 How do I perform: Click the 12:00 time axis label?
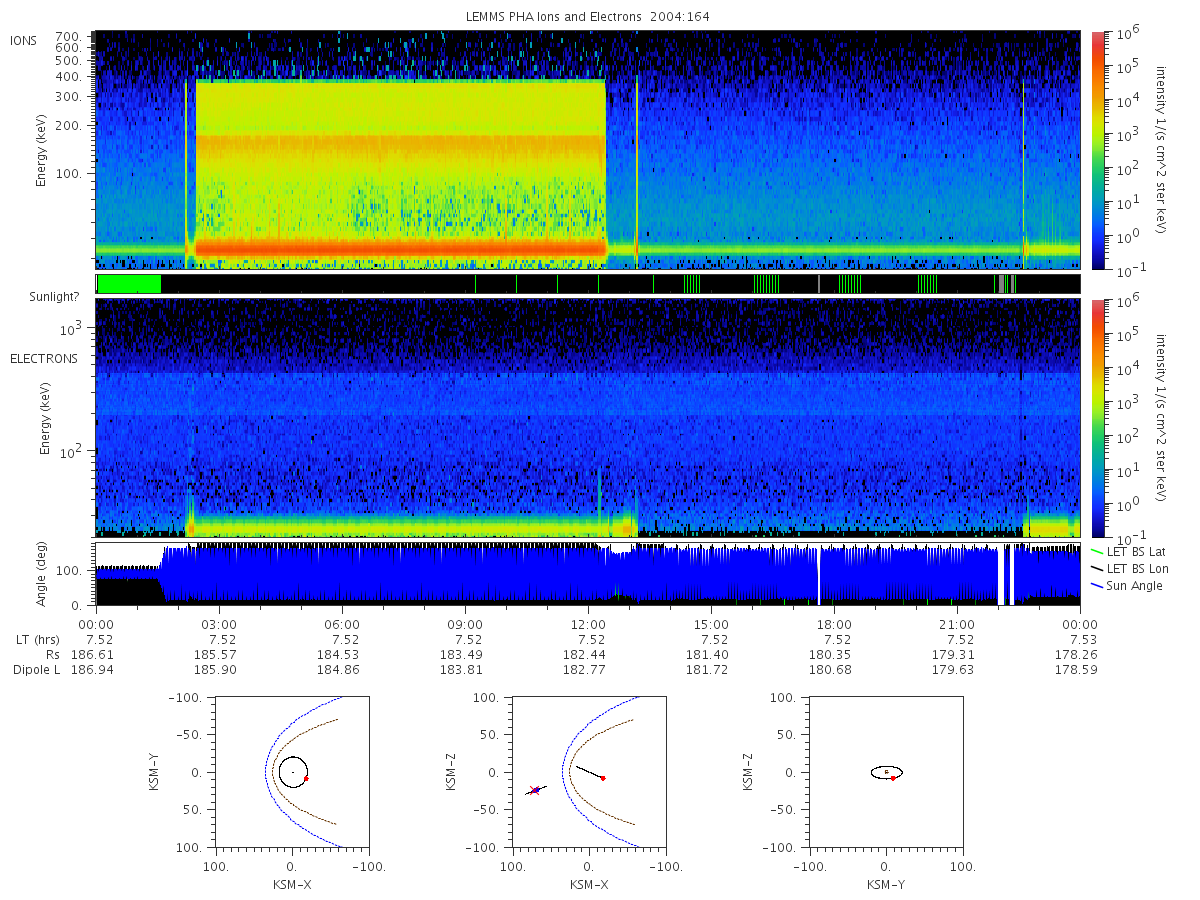[x=588, y=624]
